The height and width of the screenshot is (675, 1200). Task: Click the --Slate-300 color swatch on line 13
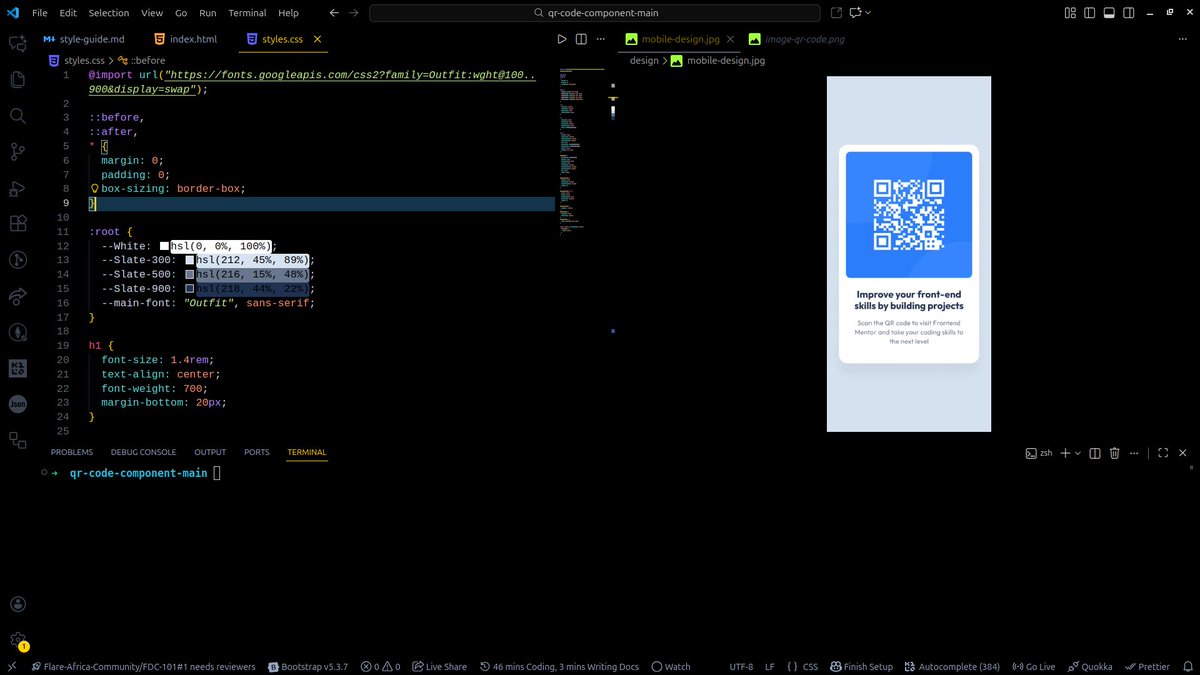coord(190,260)
